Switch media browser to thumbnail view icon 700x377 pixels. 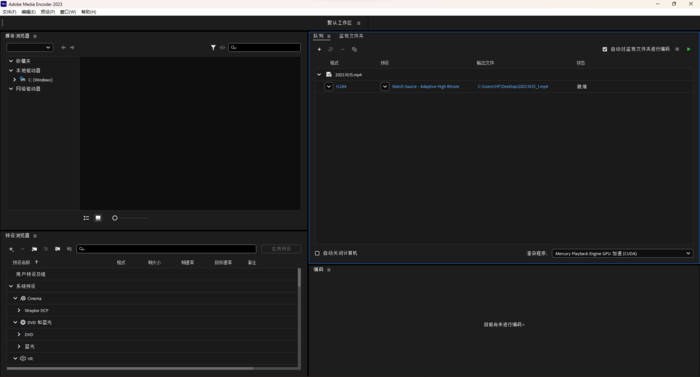point(98,218)
